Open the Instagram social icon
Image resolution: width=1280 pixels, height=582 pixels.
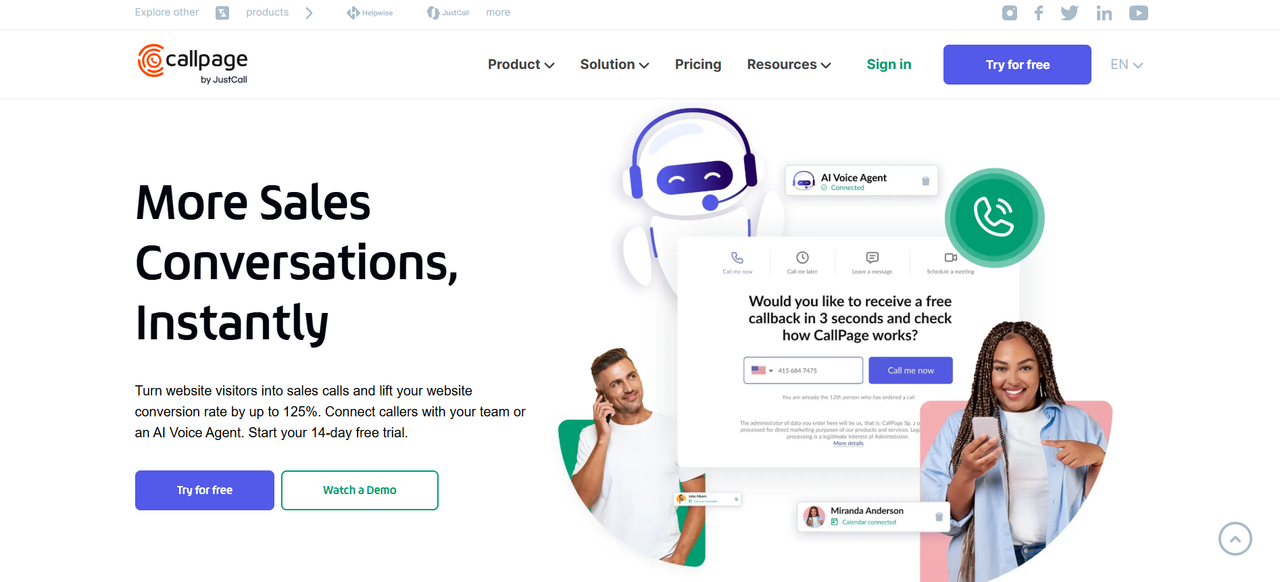[x=1010, y=13]
